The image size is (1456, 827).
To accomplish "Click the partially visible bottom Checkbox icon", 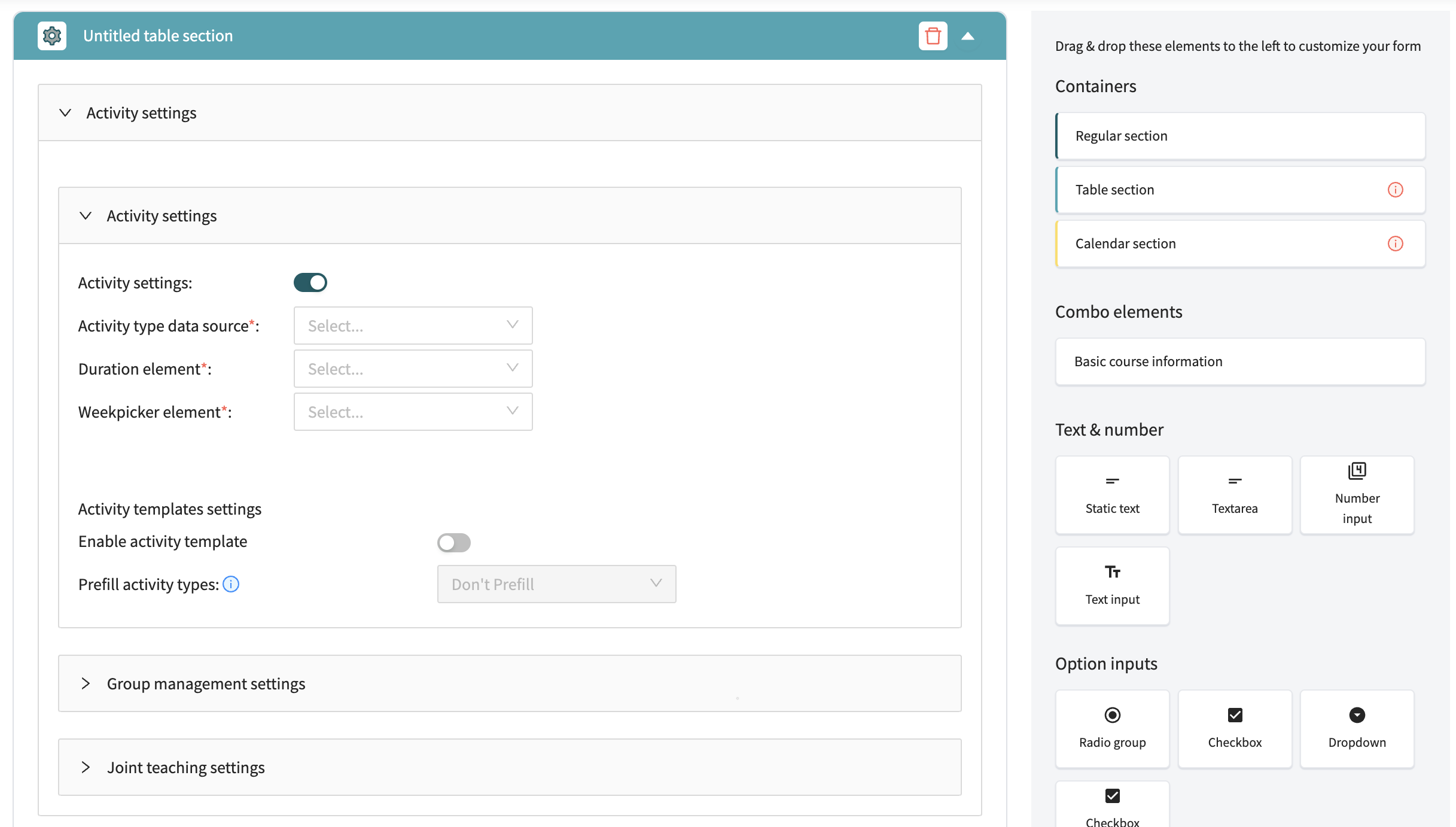I will click(1113, 796).
